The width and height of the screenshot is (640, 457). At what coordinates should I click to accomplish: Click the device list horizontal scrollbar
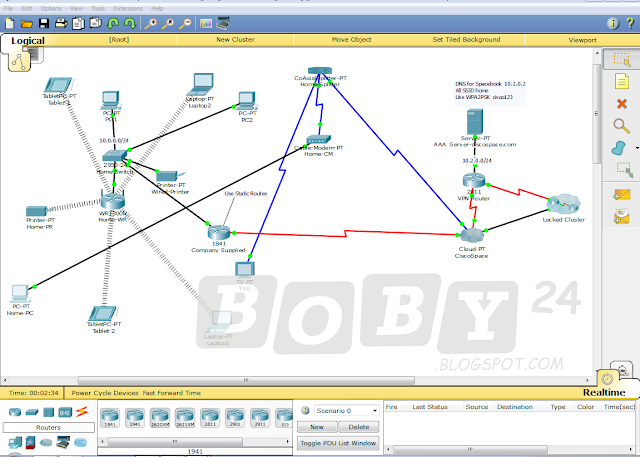(x=175, y=441)
